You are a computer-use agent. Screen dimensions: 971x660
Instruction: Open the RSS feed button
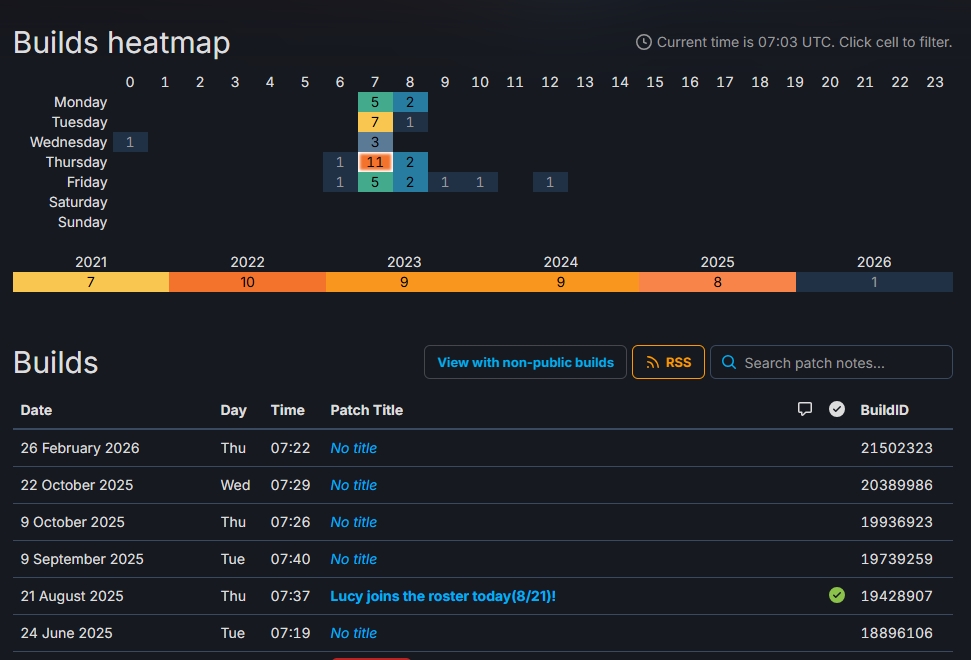(x=668, y=362)
